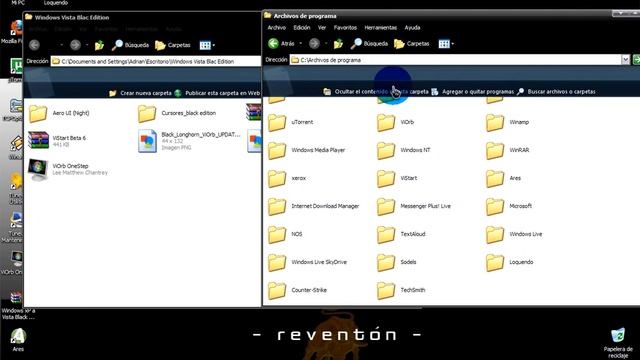
Task: Click back arrow in Windows Vista Blac Edition window
Action: [35, 45]
